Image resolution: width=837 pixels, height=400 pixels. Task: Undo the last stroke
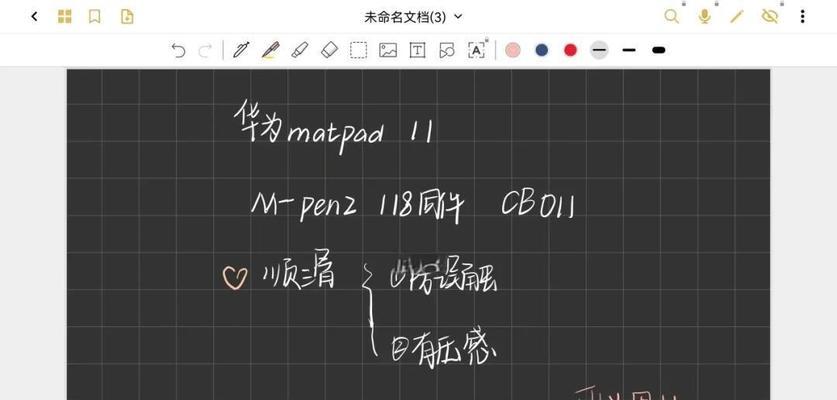[178, 50]
